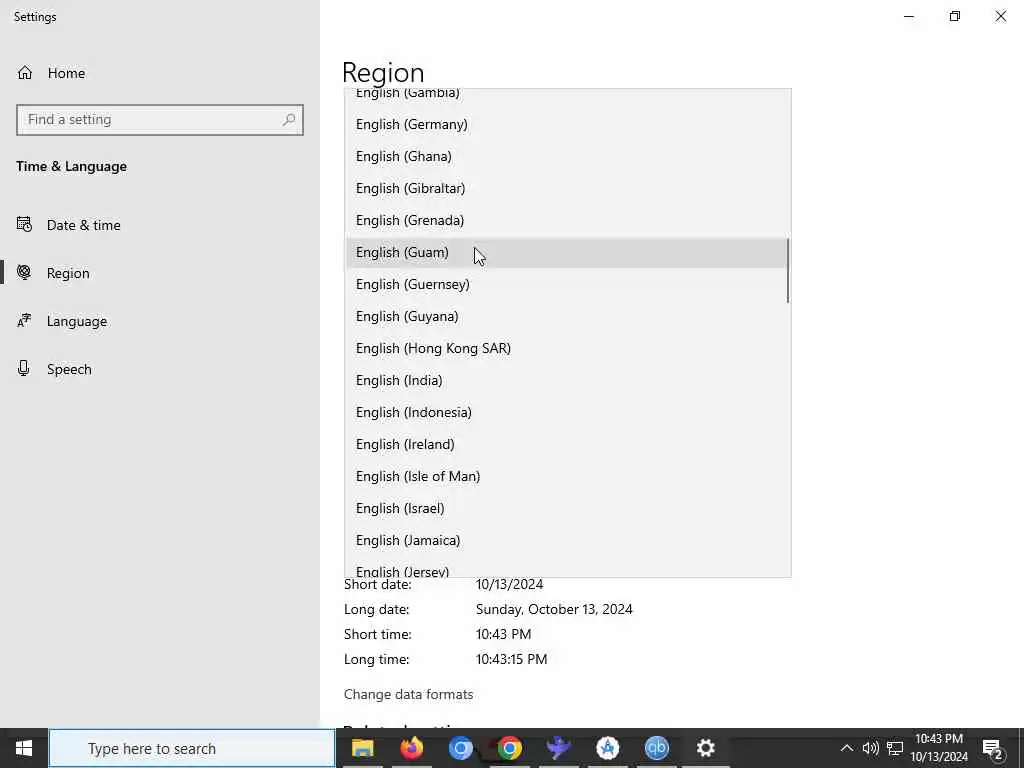Select highlighted English (Guam) entry
The image size is (1024, 768).
tap(567, 252)
